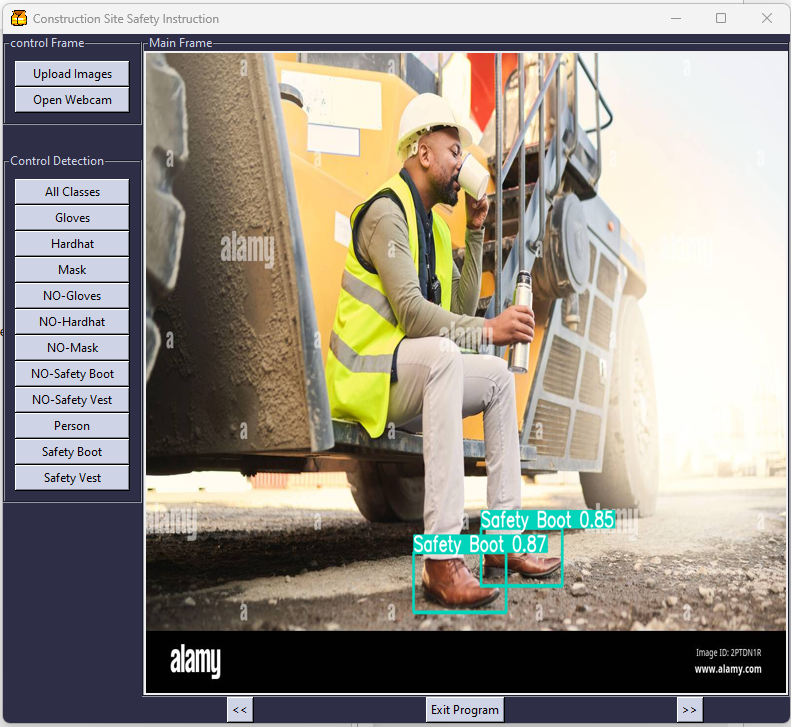The image size is (791, 727).
Task: Click the Safety Vest filter button
Action: pos(72,478)
